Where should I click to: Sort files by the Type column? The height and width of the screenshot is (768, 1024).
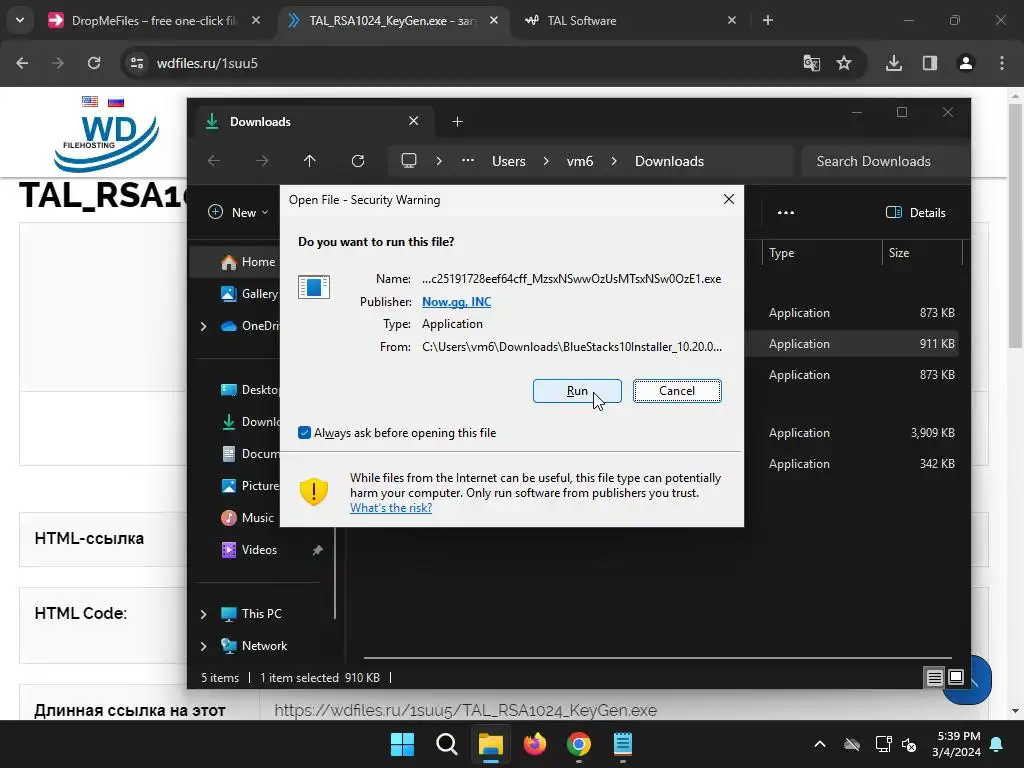(822, 253)
